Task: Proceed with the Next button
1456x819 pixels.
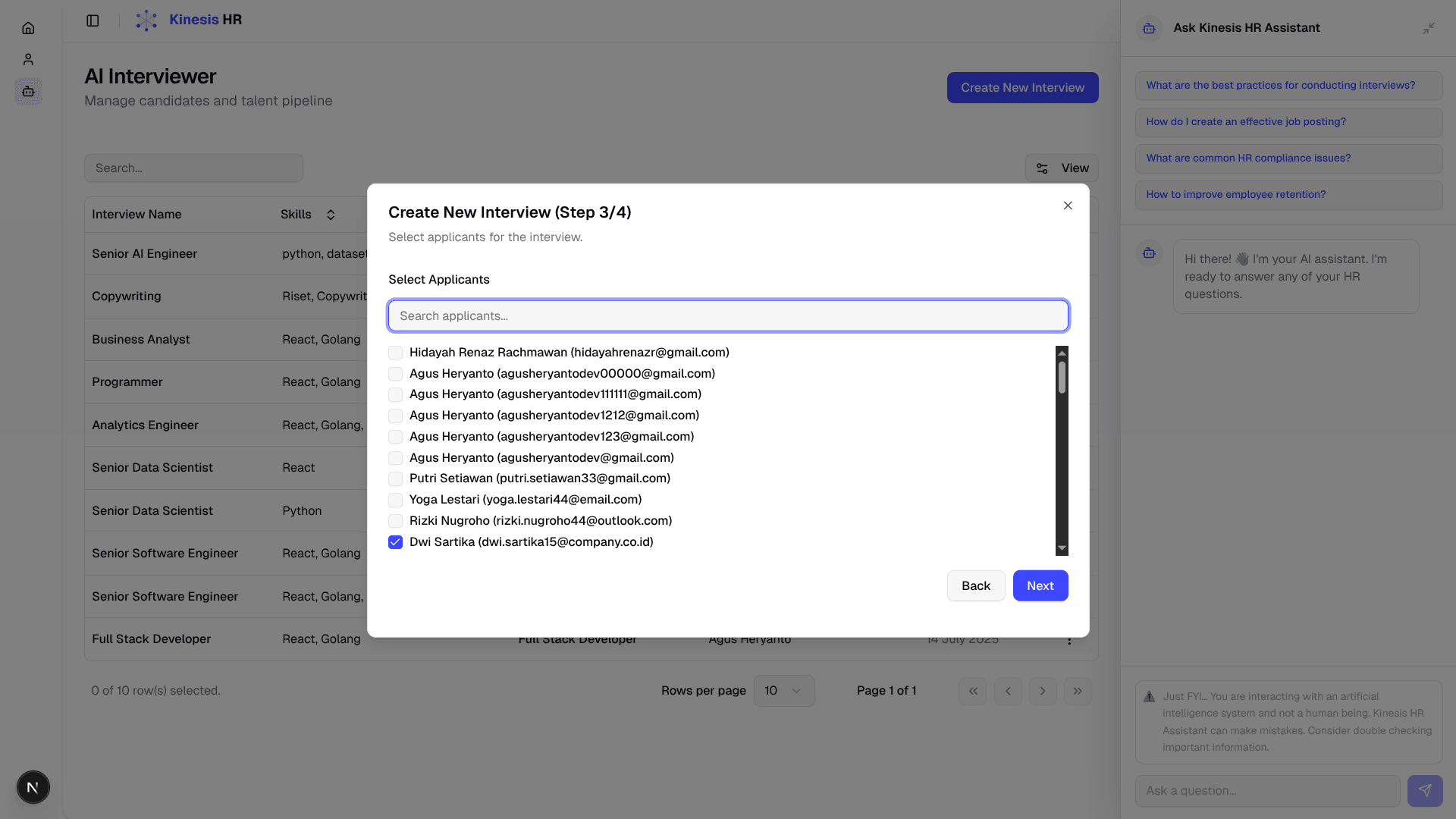Action: 1040,585
